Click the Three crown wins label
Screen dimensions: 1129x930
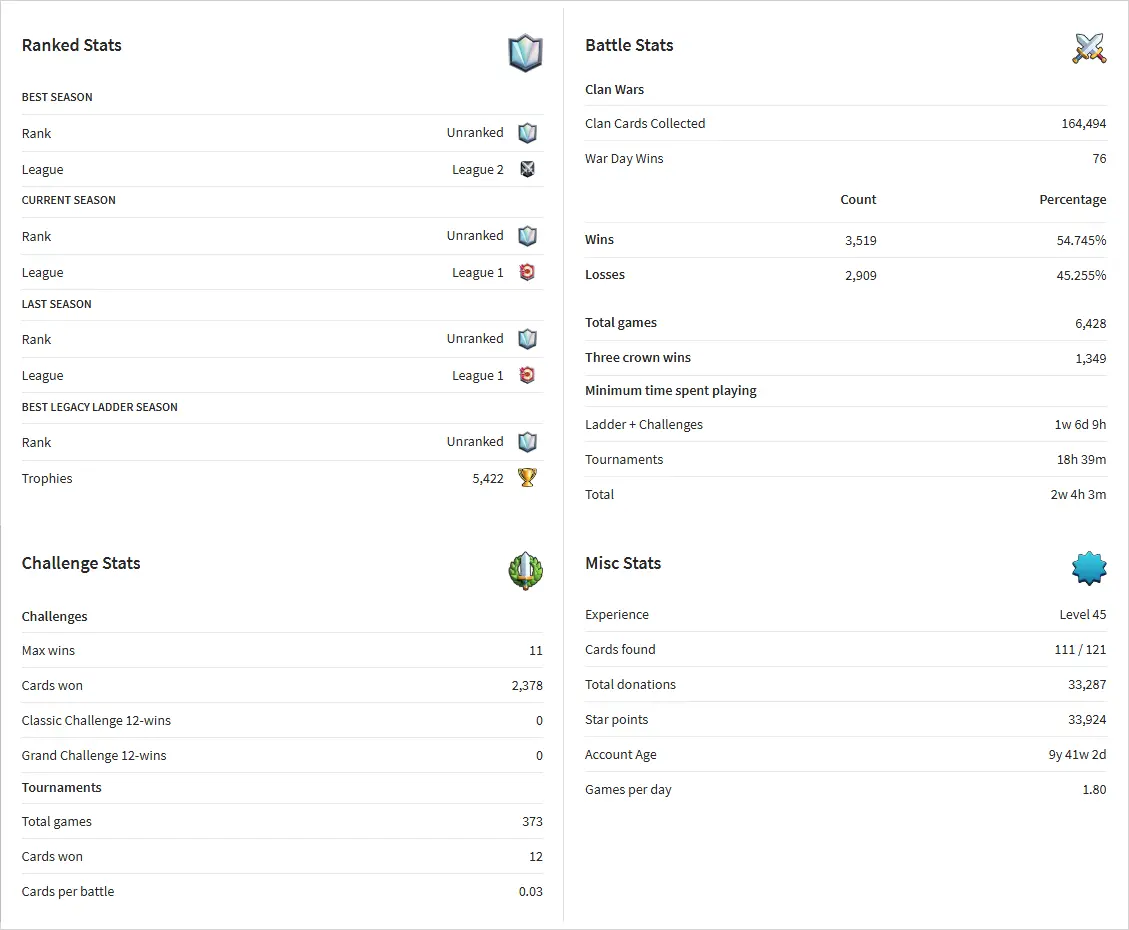click(x=638, y=358)
